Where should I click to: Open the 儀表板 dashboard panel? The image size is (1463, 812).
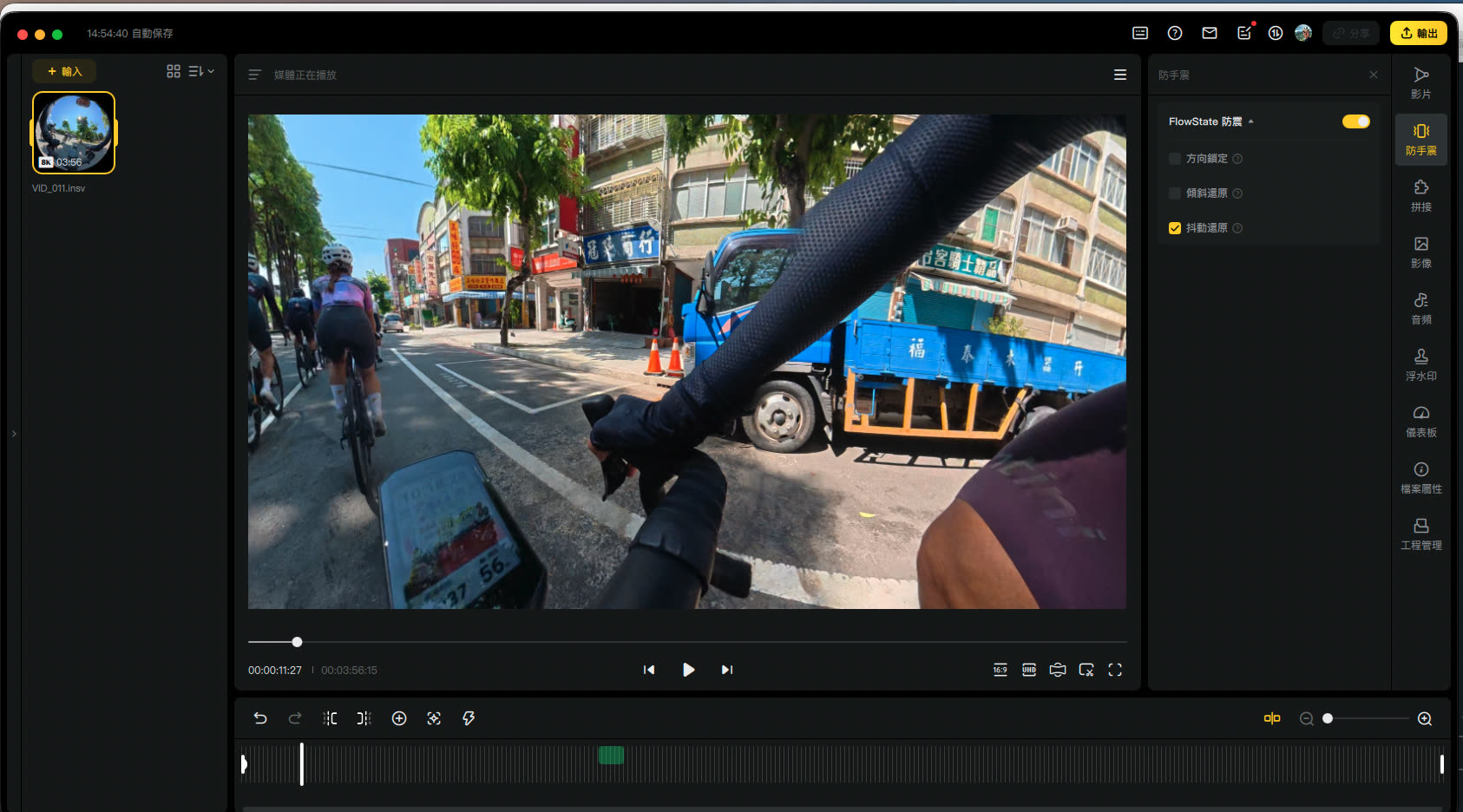[x=1420, y=422]
